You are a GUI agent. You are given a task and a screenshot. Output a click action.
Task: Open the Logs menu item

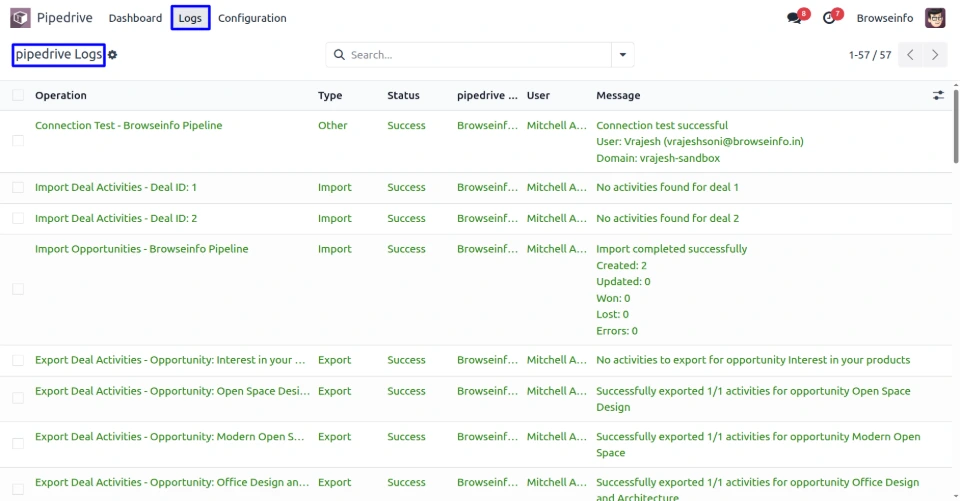[x=190, y=18]
